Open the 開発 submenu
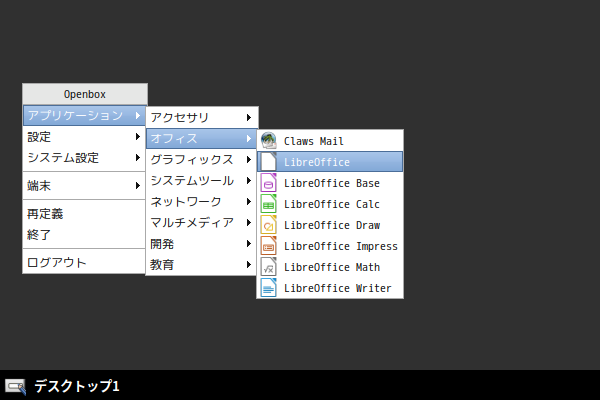 click(202, 244)
